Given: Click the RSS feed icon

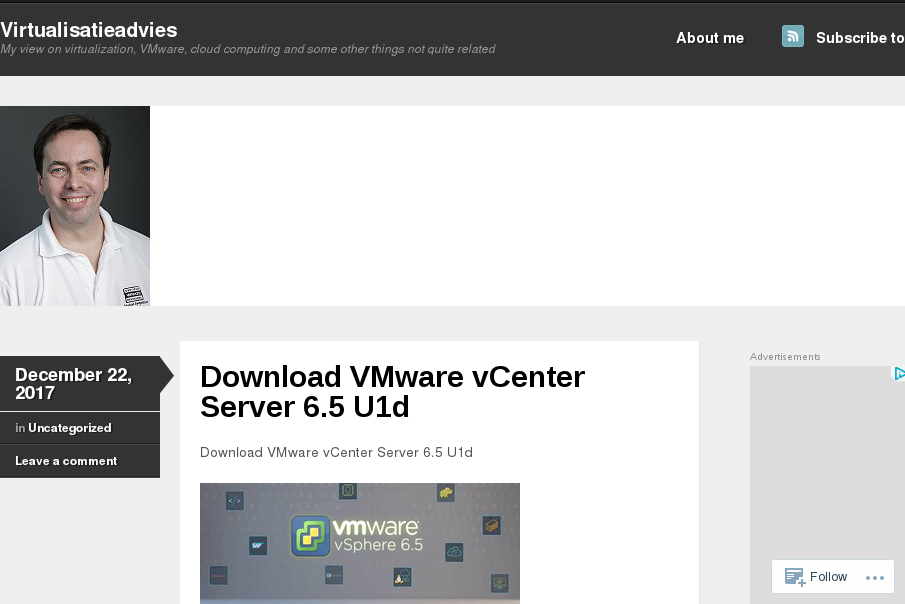Looking at the screenshot, I should 792,36.
